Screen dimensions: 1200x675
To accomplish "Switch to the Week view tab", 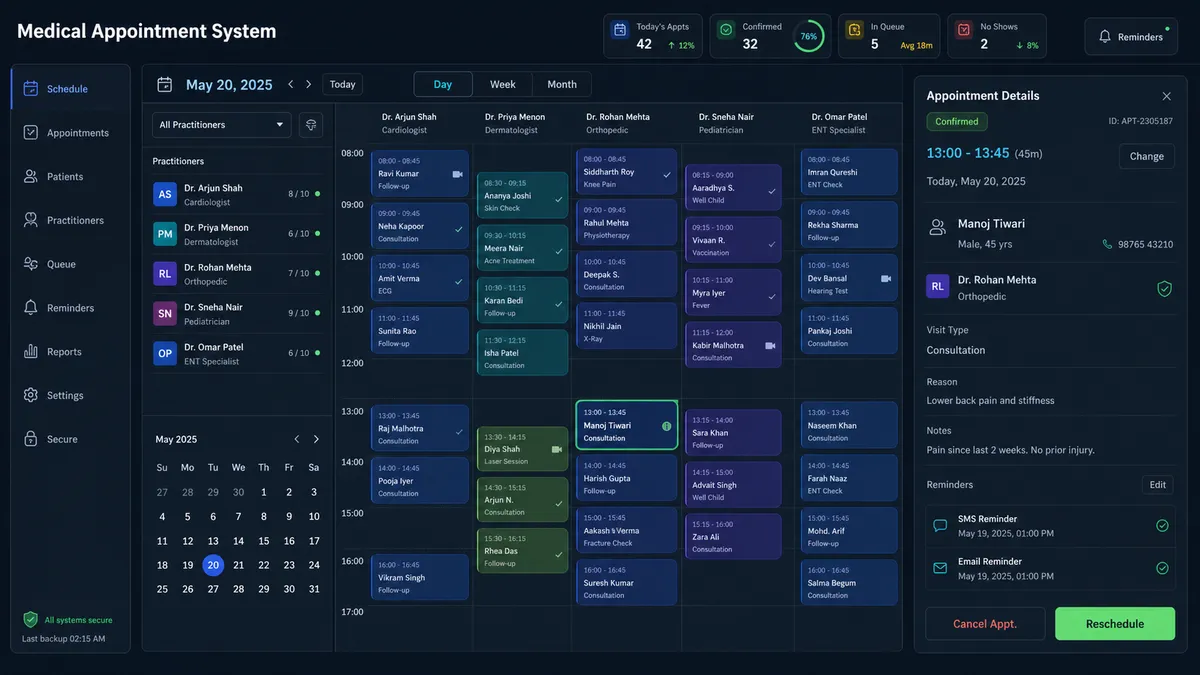I will (x=503, y=84).
